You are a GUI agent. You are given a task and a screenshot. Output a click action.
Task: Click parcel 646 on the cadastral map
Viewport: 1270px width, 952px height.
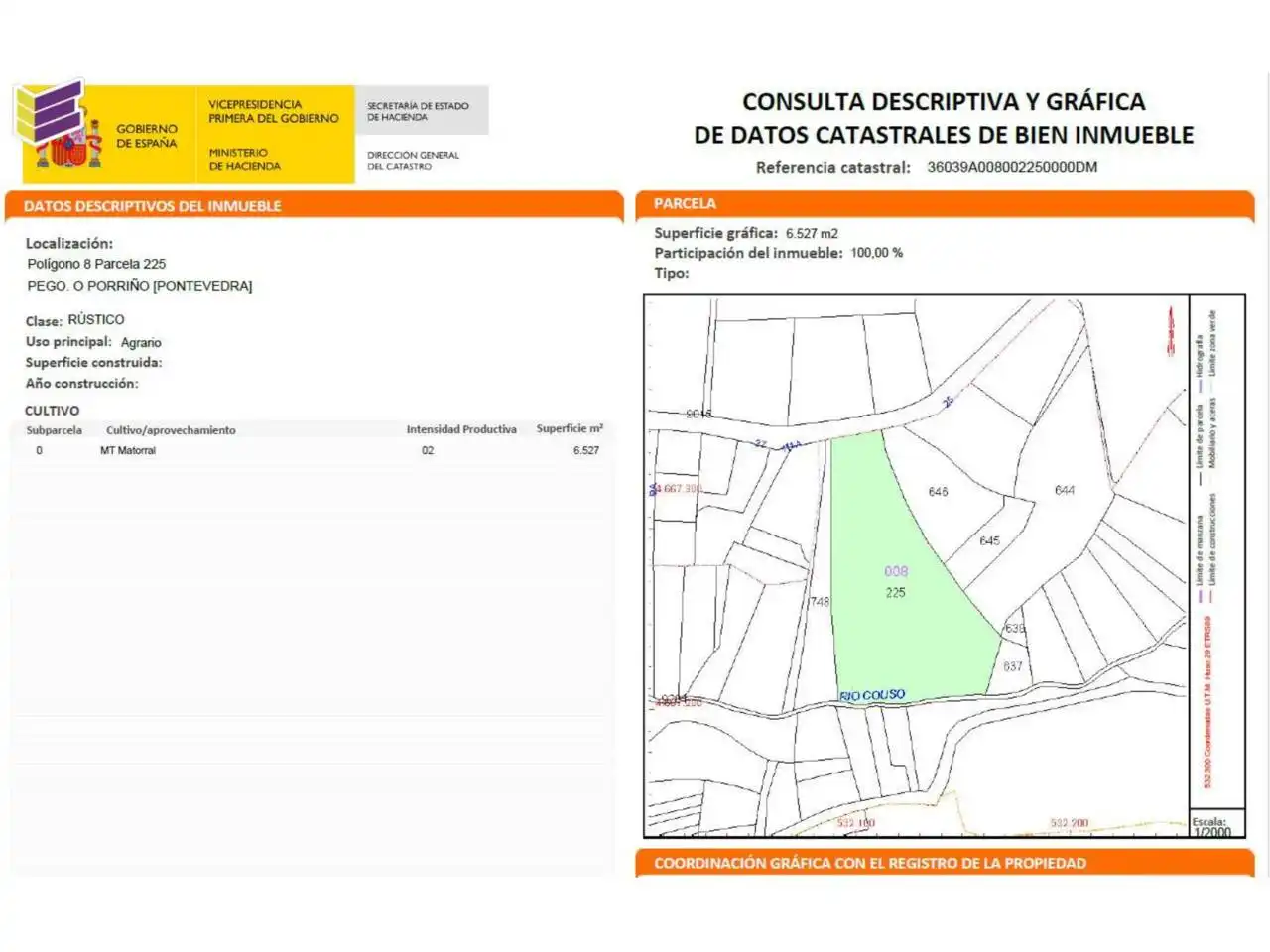[938, 491]
